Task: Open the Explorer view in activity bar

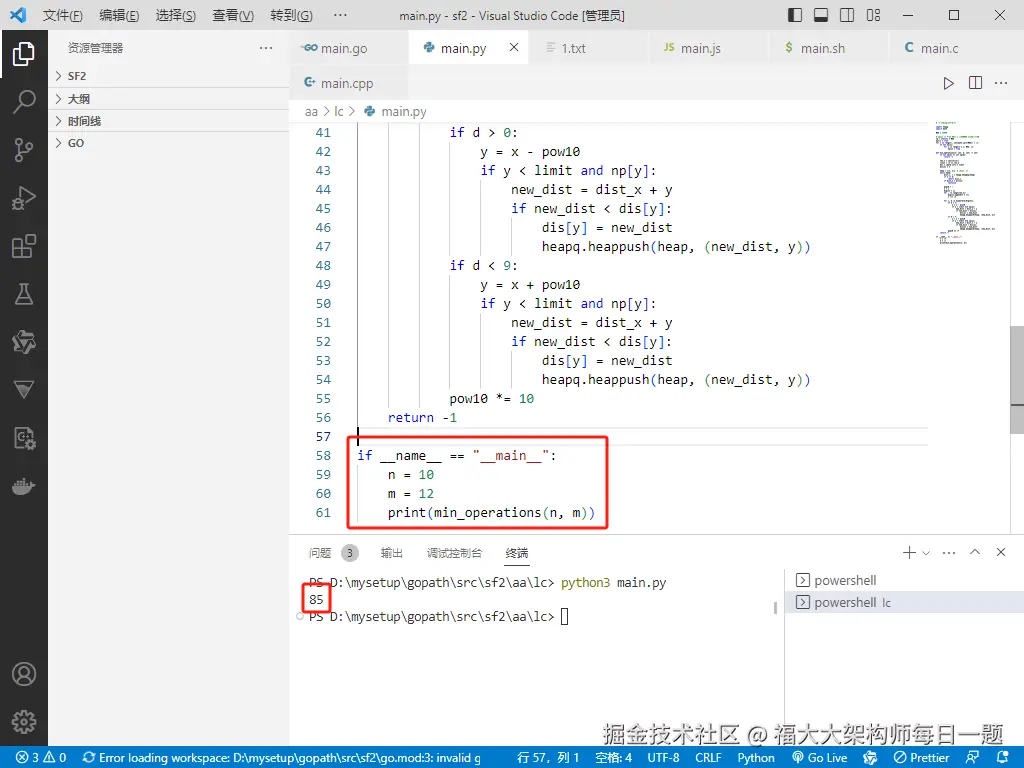Action: (x=24, y=54)
